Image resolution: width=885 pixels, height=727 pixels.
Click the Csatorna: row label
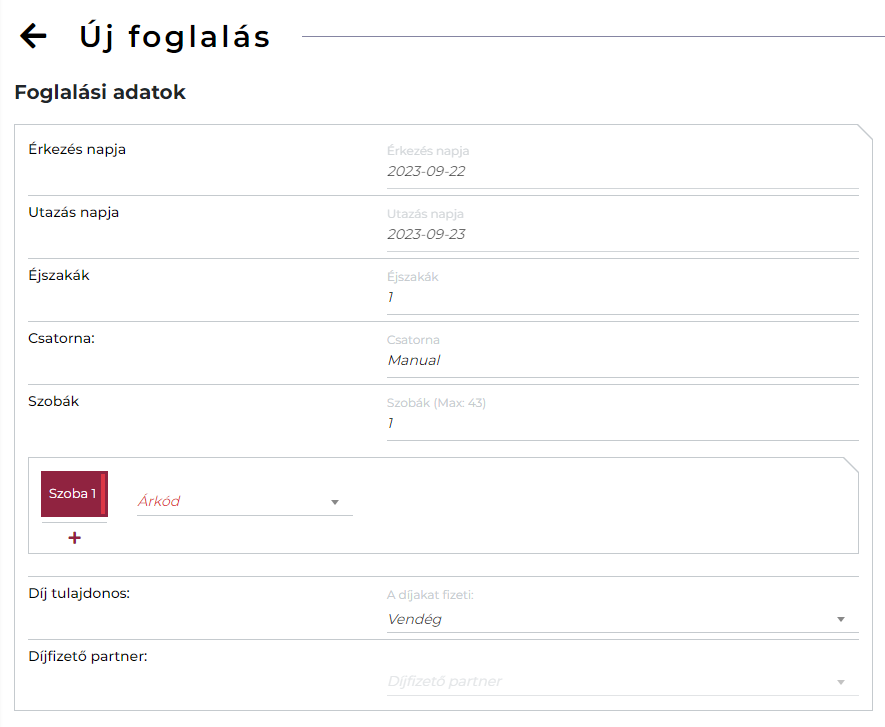coord(61,338)
